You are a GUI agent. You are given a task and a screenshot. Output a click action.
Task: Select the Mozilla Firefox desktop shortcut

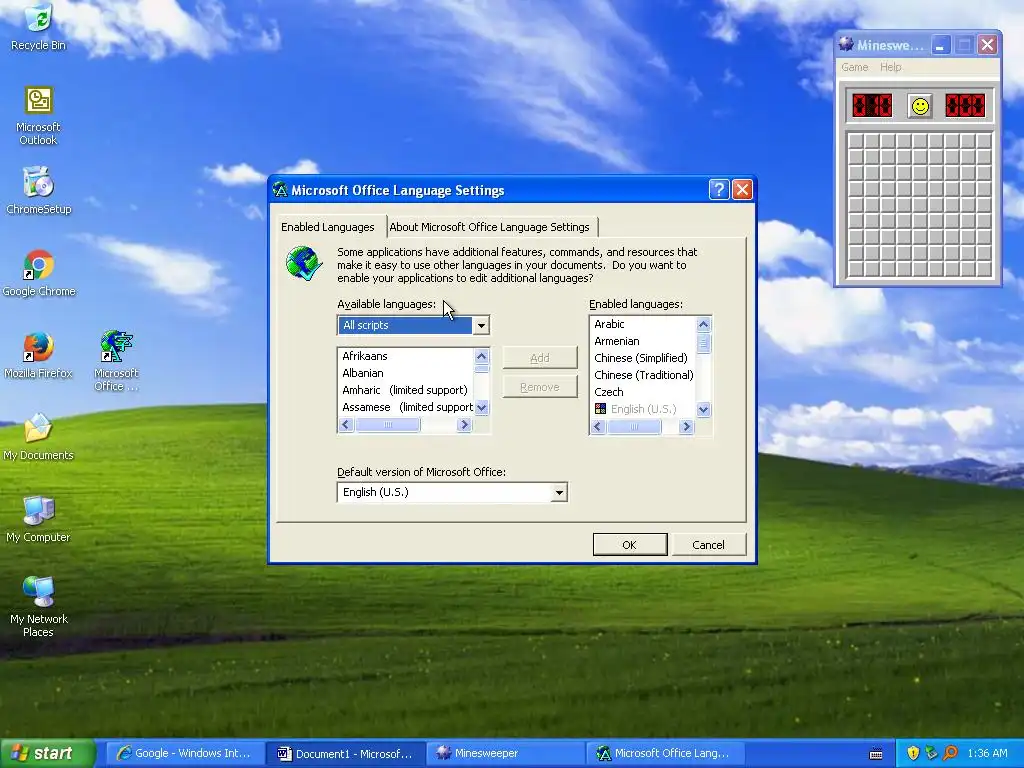click(39, 355)
